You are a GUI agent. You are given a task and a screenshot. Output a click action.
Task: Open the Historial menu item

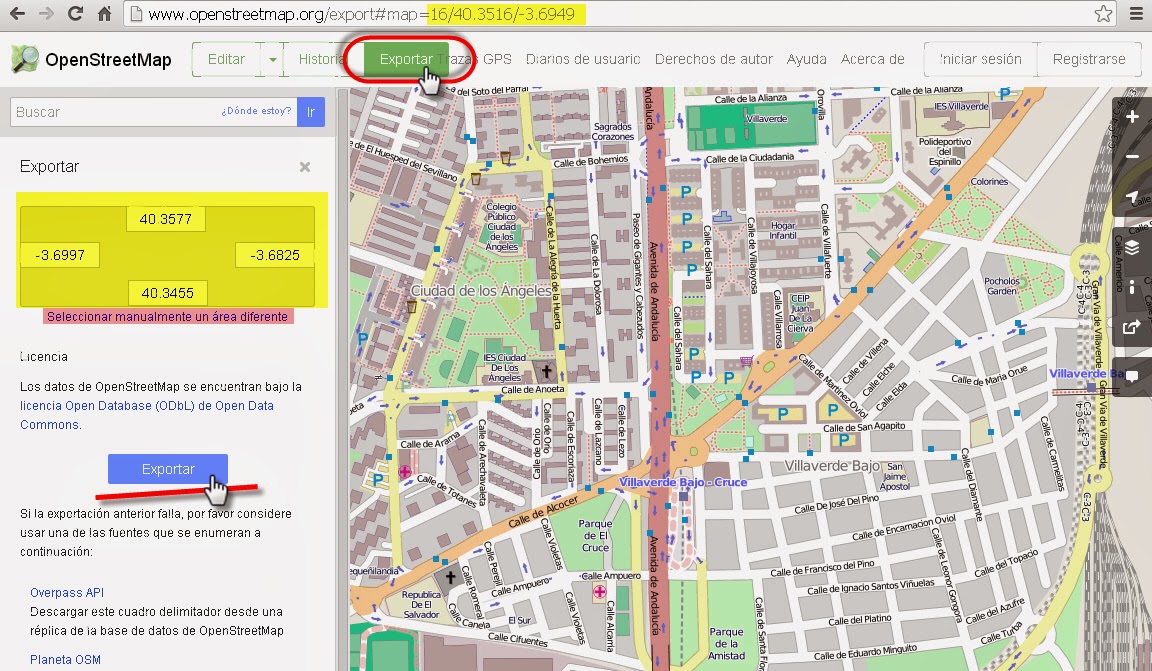point(321,59)
